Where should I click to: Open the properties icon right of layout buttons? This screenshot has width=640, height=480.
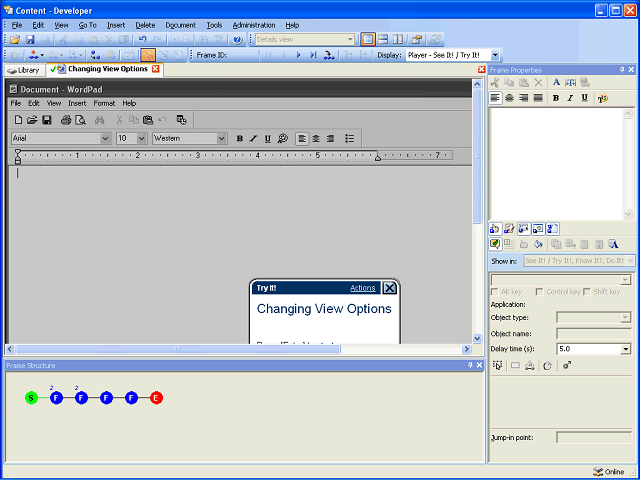(x=417, y=40)
